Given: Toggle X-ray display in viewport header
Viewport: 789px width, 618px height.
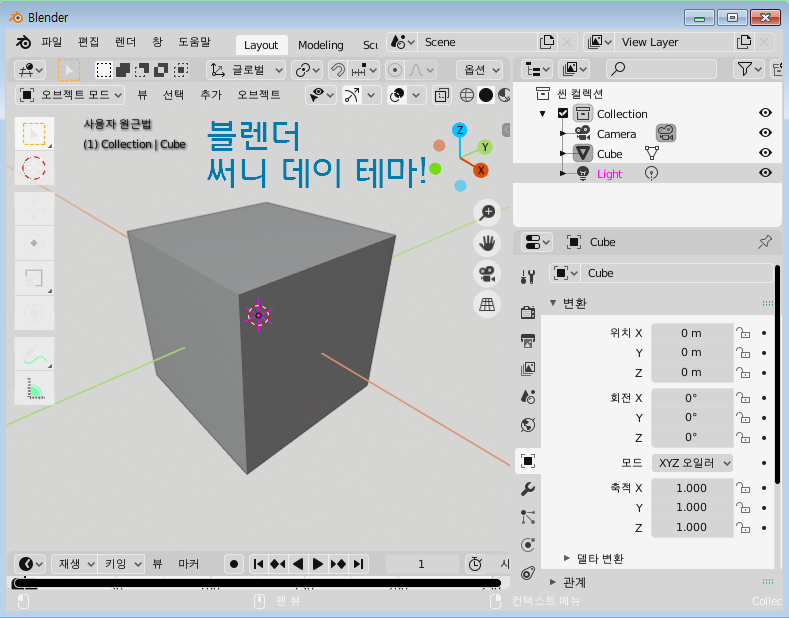Looking at the screenshot, I should (x=441, y=95).
